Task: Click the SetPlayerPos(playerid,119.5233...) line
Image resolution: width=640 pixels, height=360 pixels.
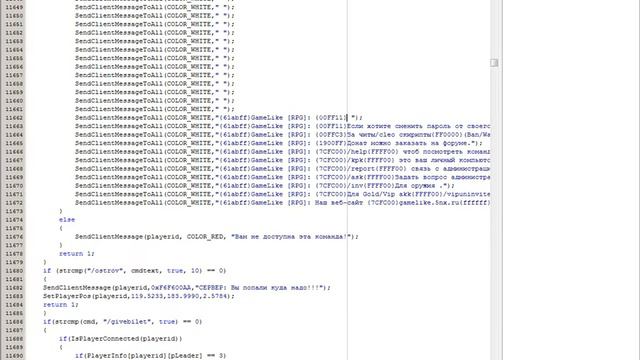Action: [139, 296]
